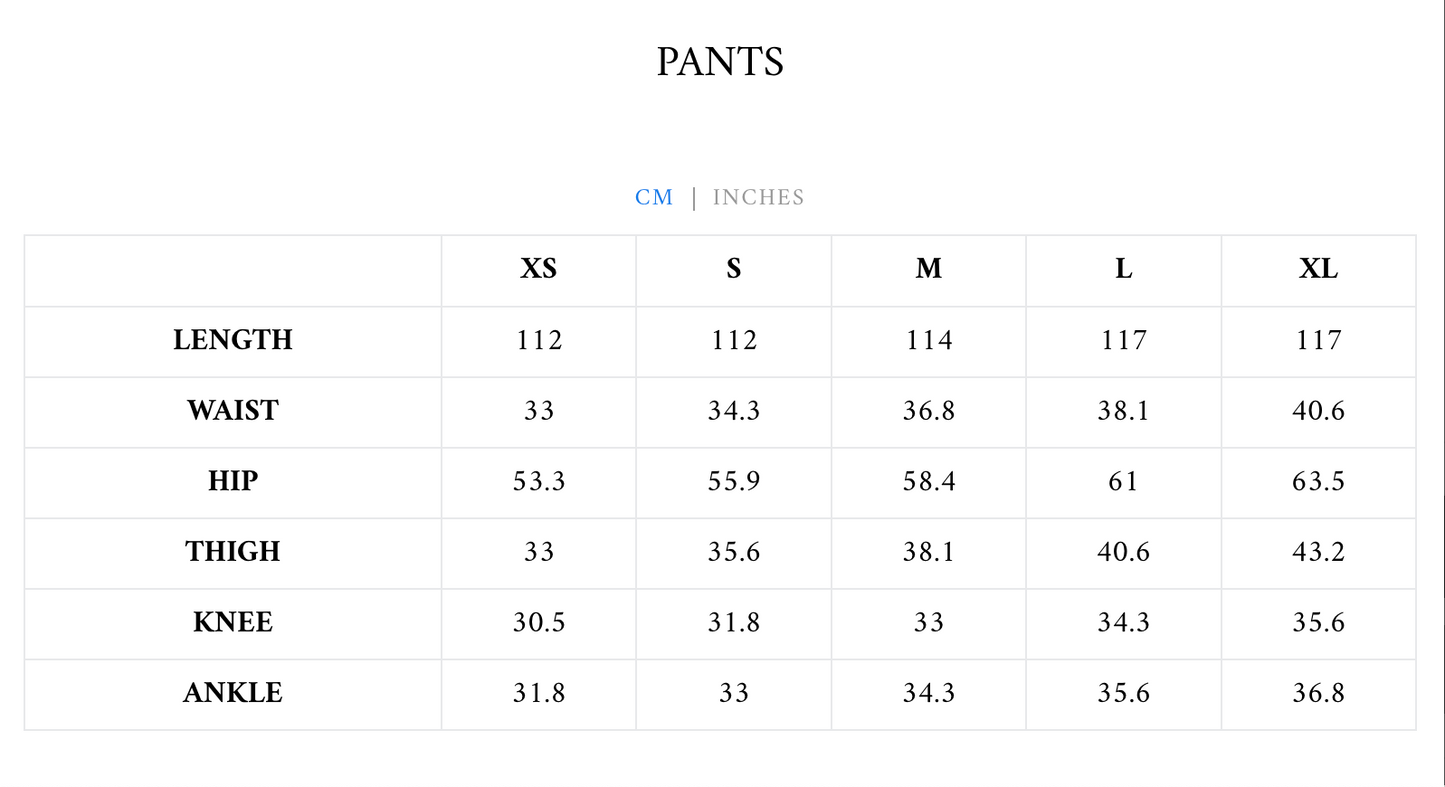Switch units to CM
1445x787 pixels.
click(x=654, y=197)
